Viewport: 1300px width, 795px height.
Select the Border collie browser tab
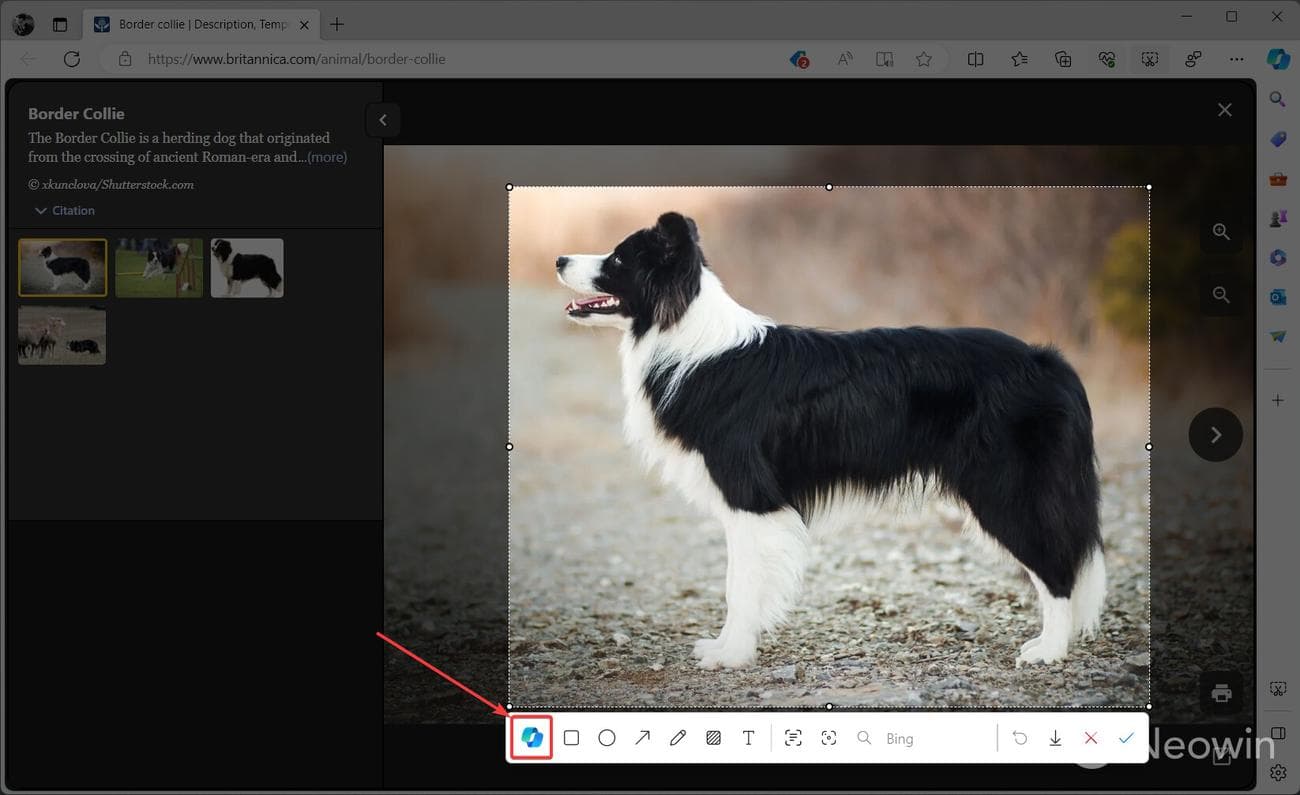click(x=200, y=24)
